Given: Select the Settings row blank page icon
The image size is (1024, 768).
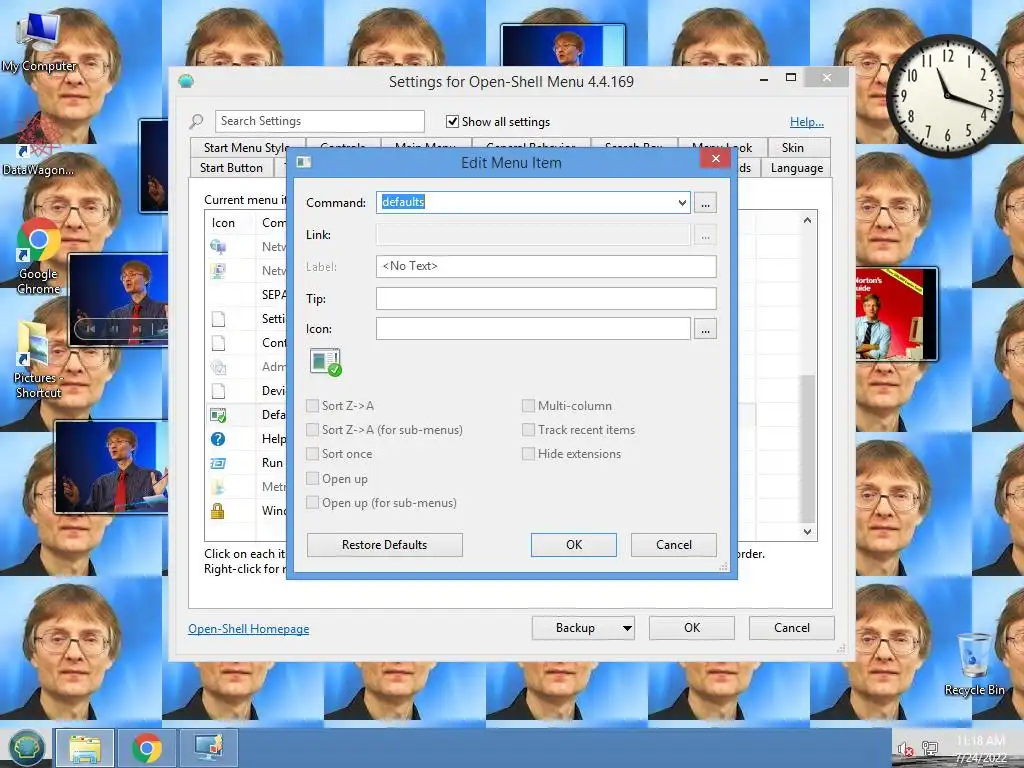Looking at the screenshot, I should (218, 319).
